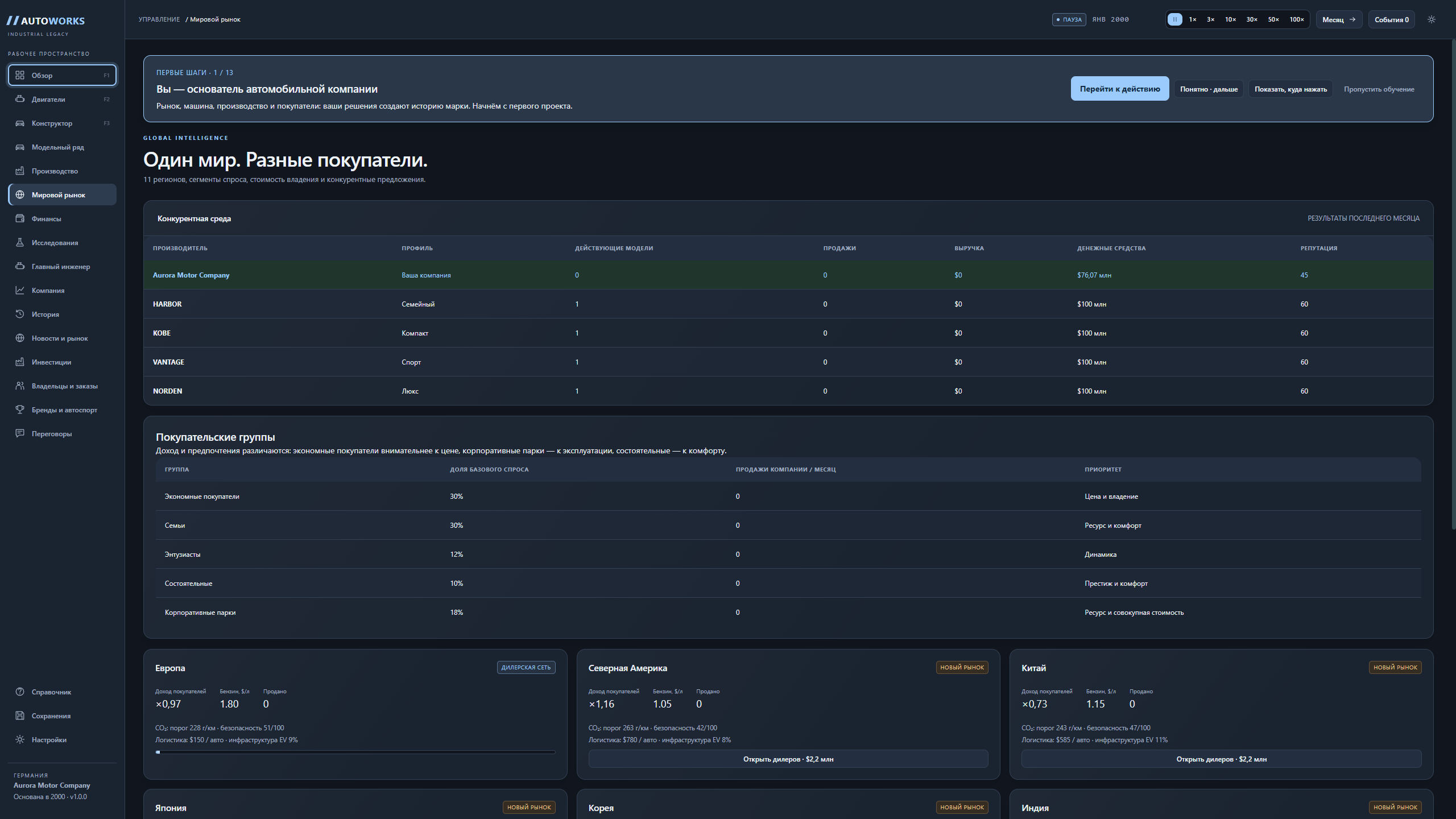The height and width of the screenshot is (819, 1456).
Task: Open dealers in Северная Америка
Action: click(x=788, y=759)
